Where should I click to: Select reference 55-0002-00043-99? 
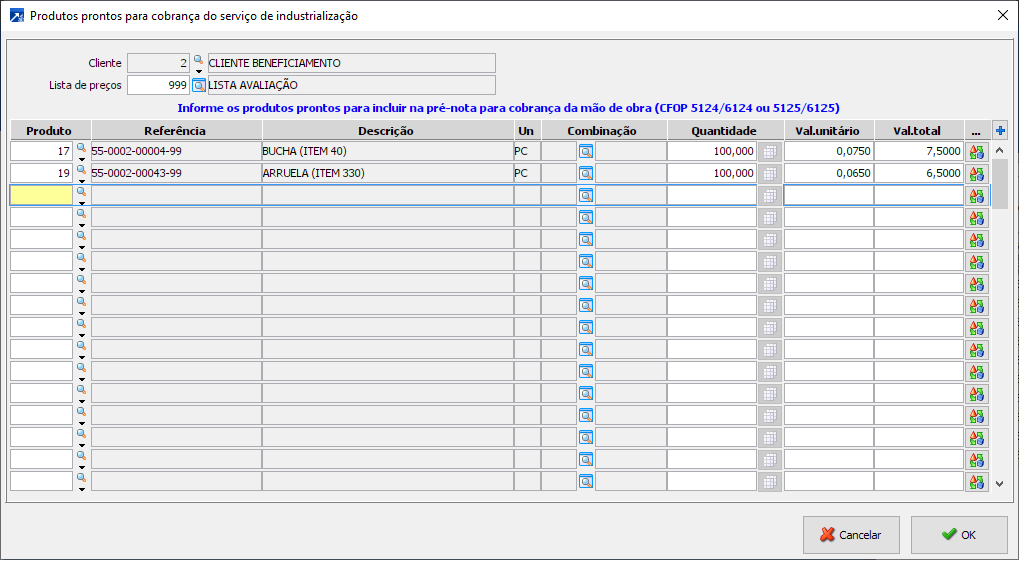176,173
